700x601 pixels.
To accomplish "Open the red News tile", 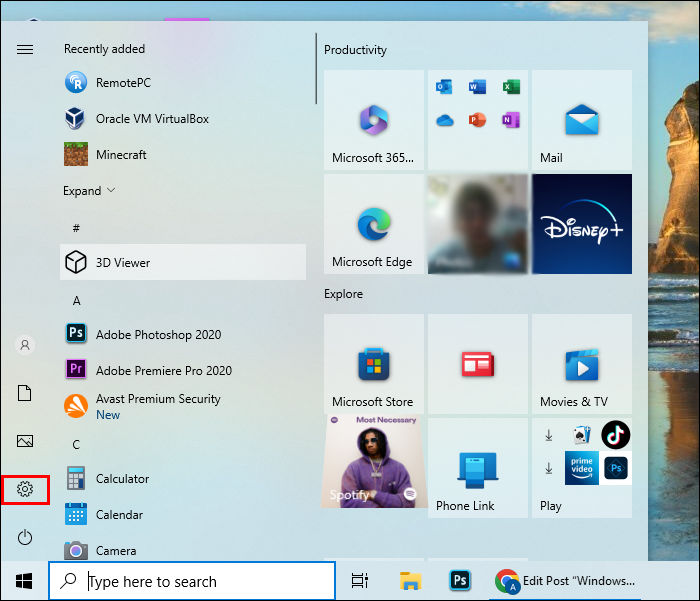I will (478, 363).
